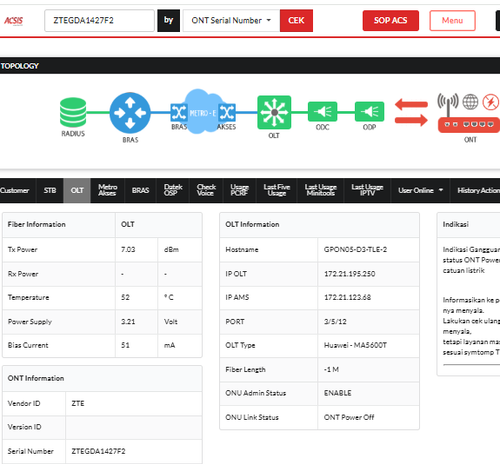Viewport: 500px width, 464px height.
Task: Select the green OLT icon
Action: (x=274, y=112)
